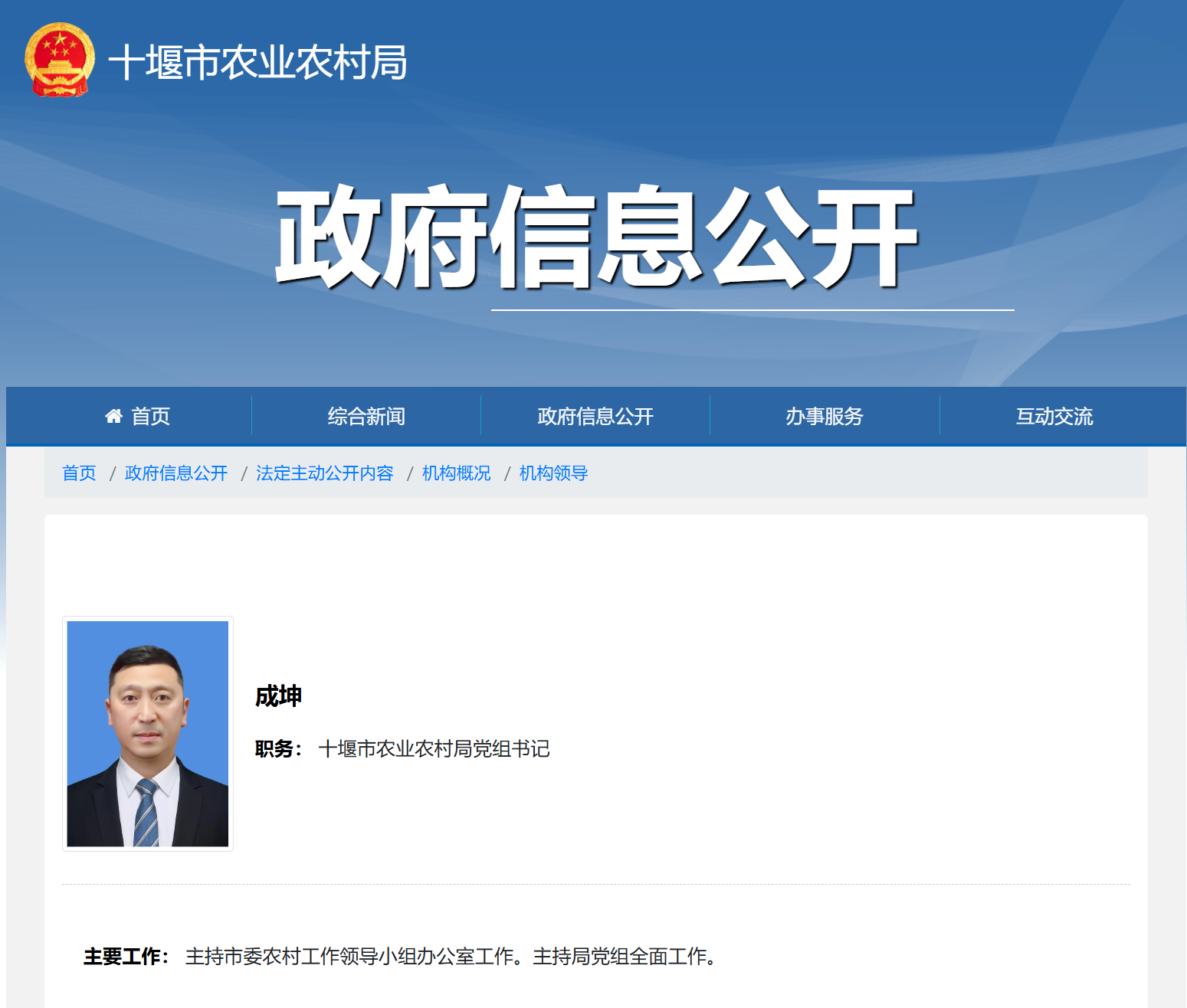Open the 办事服务 navigation menu

pyautogui.click(x=825, y=416)
